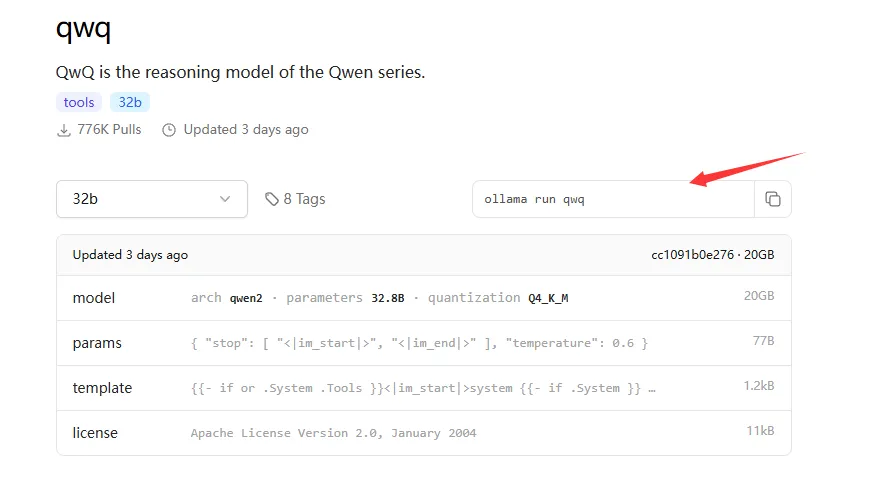Click the tag icon beside 8 Tags
This screenshot has height=496, width=873.
click(272, 199)
